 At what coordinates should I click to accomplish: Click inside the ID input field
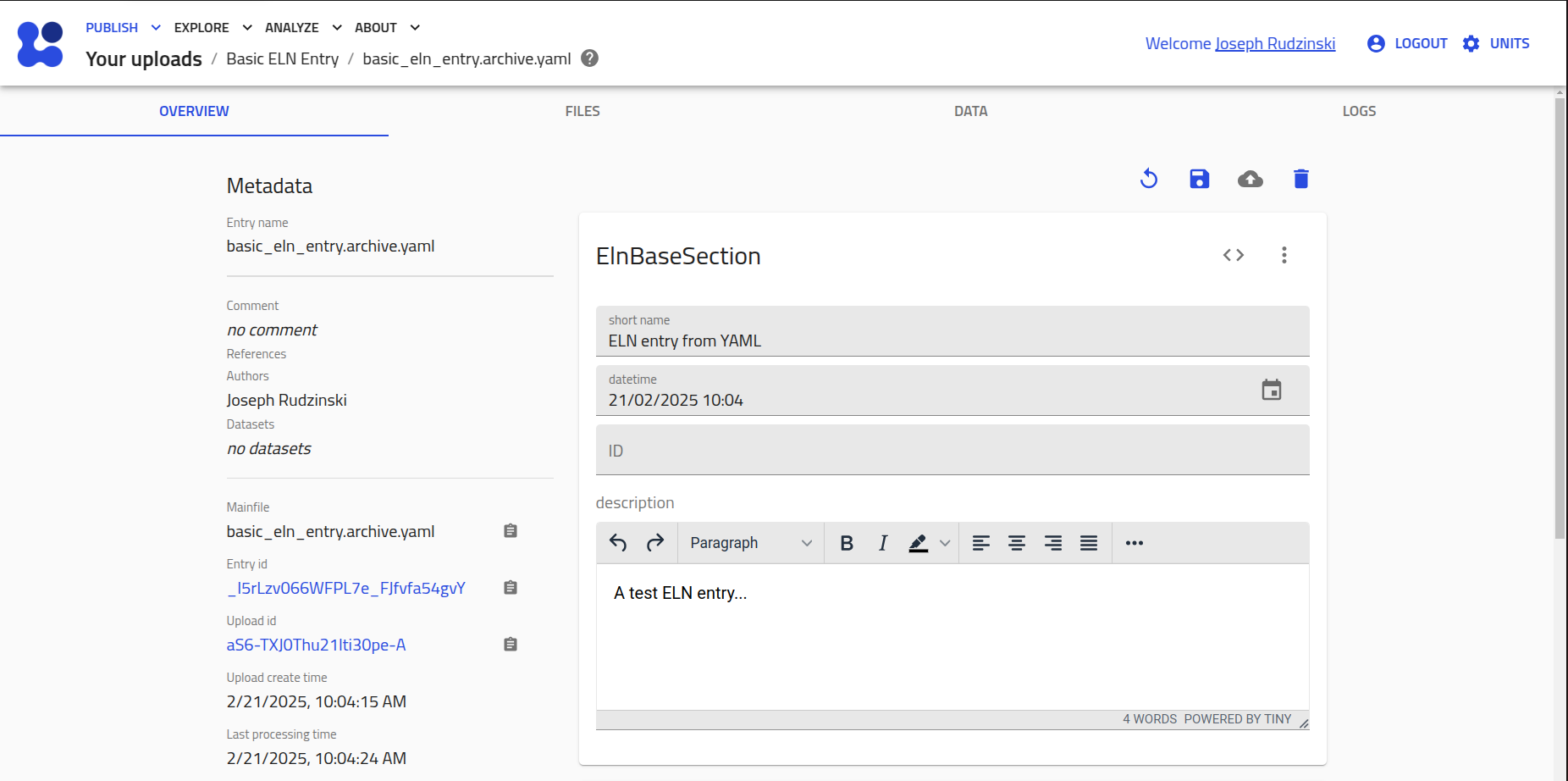[952, 451]
